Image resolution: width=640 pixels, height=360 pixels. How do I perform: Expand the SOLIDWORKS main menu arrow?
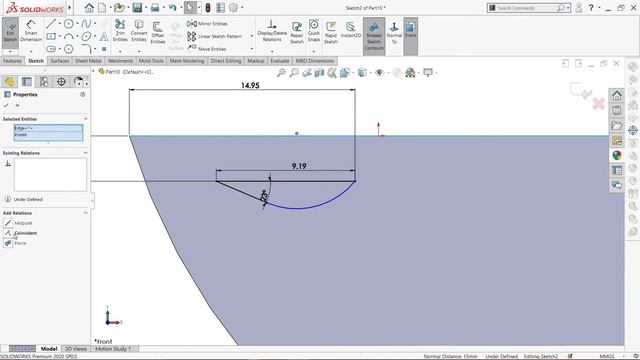coord(70,7)
